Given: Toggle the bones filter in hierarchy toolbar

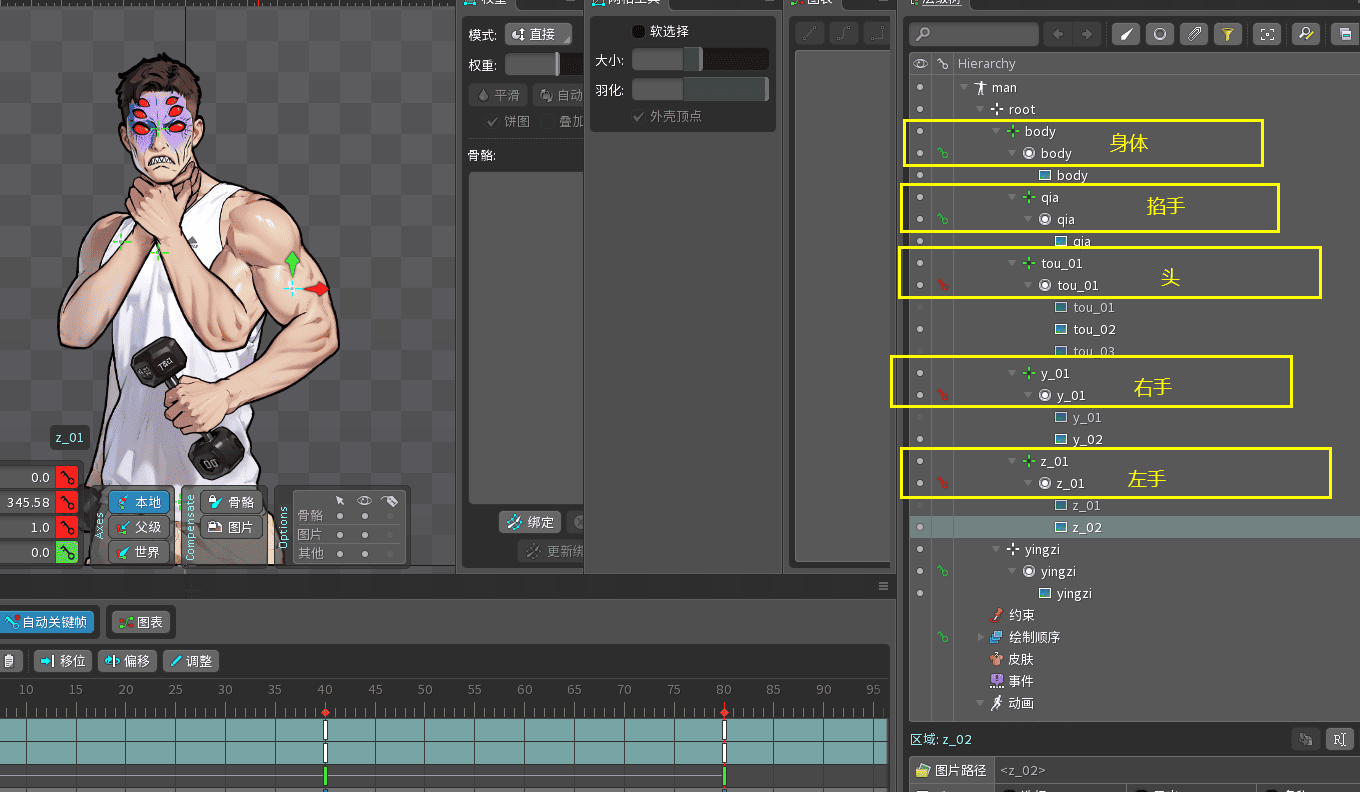Looking at the screenshot, I should (x=1127, y=34).
